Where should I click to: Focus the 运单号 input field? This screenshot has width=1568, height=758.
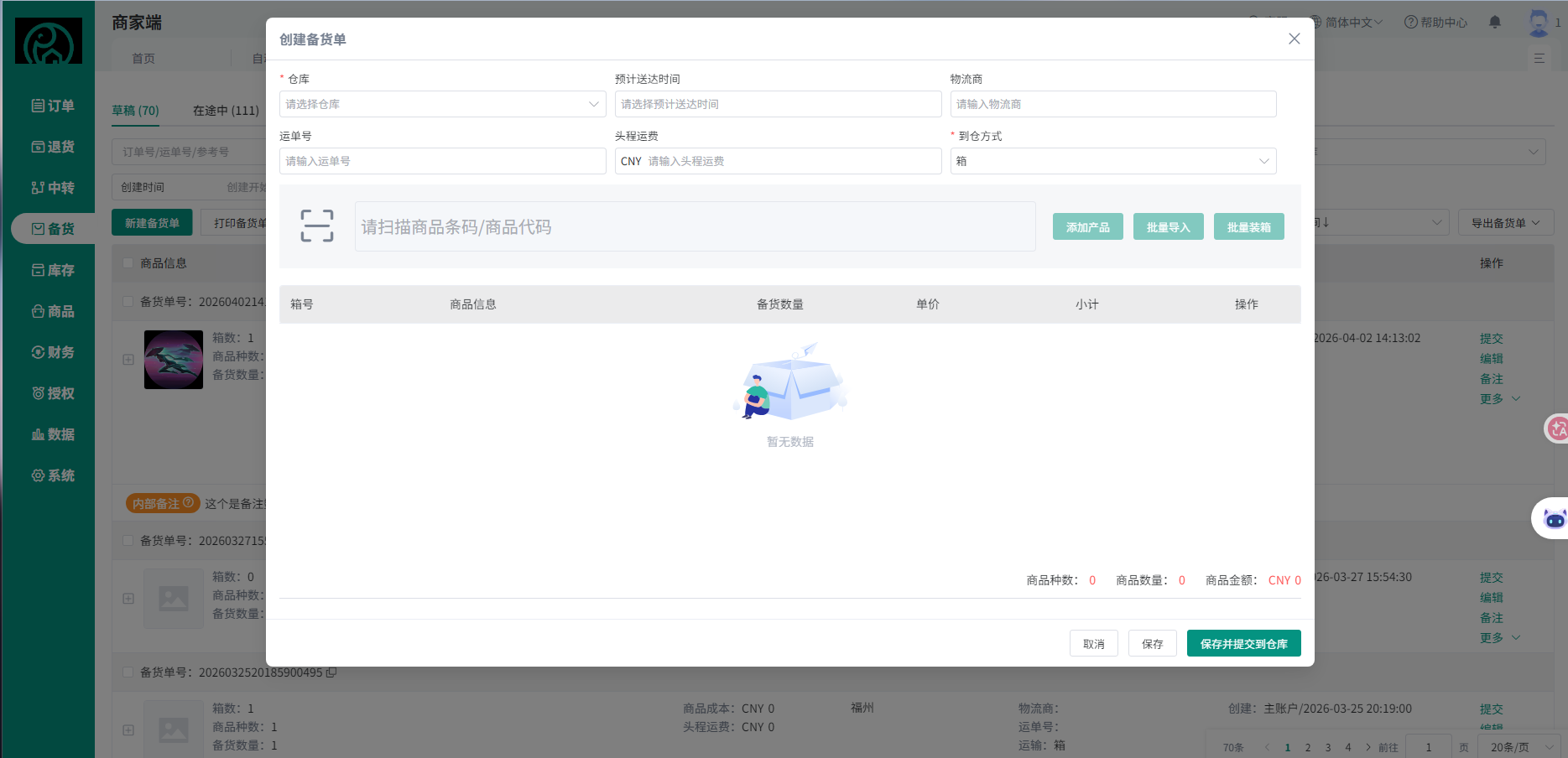[442, 161]
